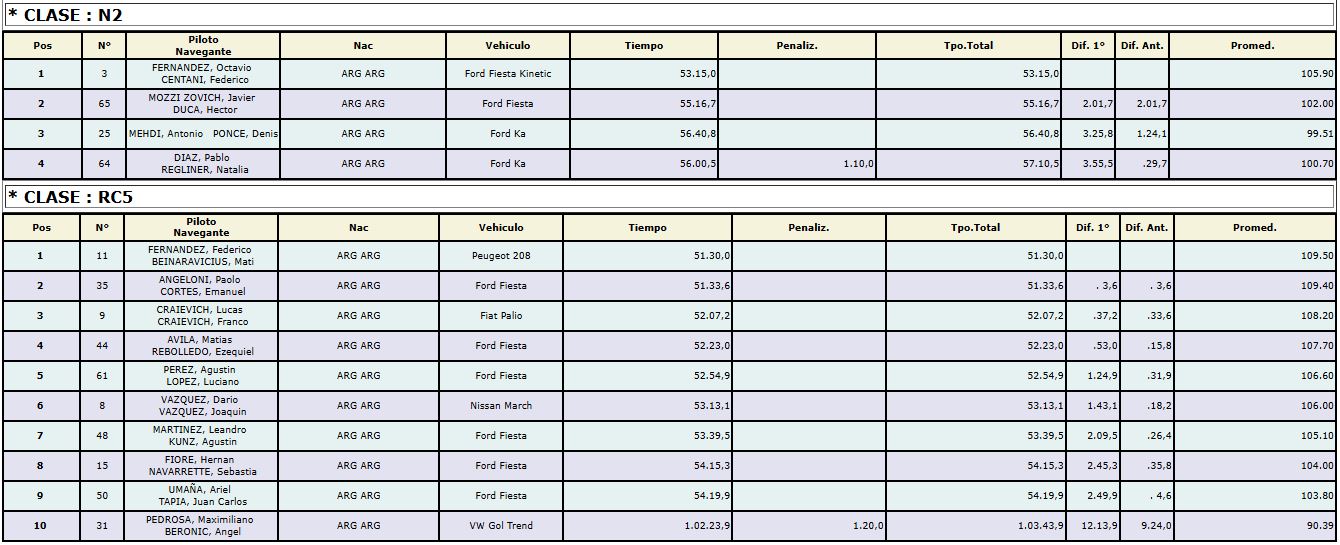
Task: Select the Promed. column header in RC5 table
Action: point(1255,228)
